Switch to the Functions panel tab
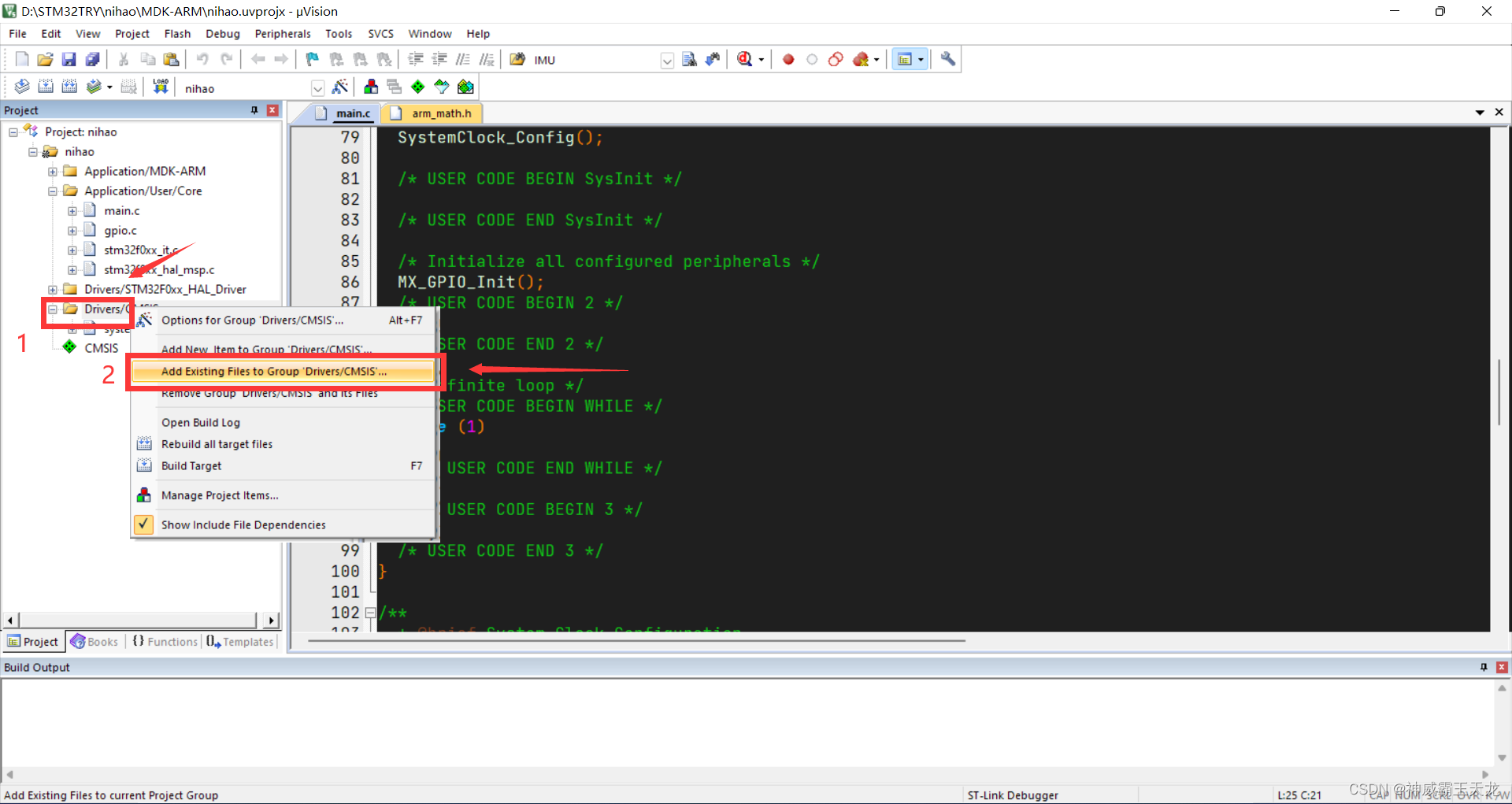The image size is (1512, 804). click(165, 642)
